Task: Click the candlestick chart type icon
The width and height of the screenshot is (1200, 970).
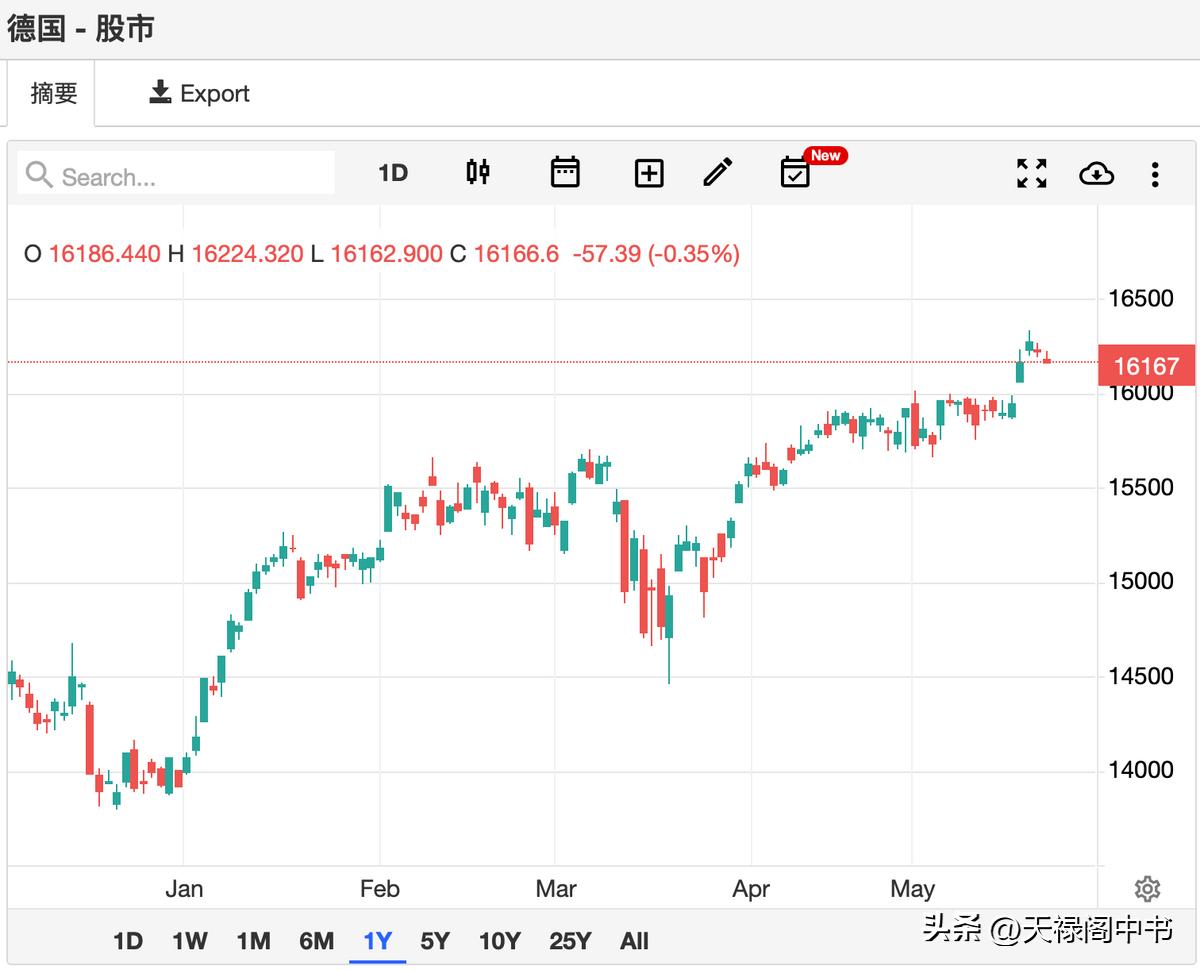Action: pyautogui.click(x=478, y=173)
